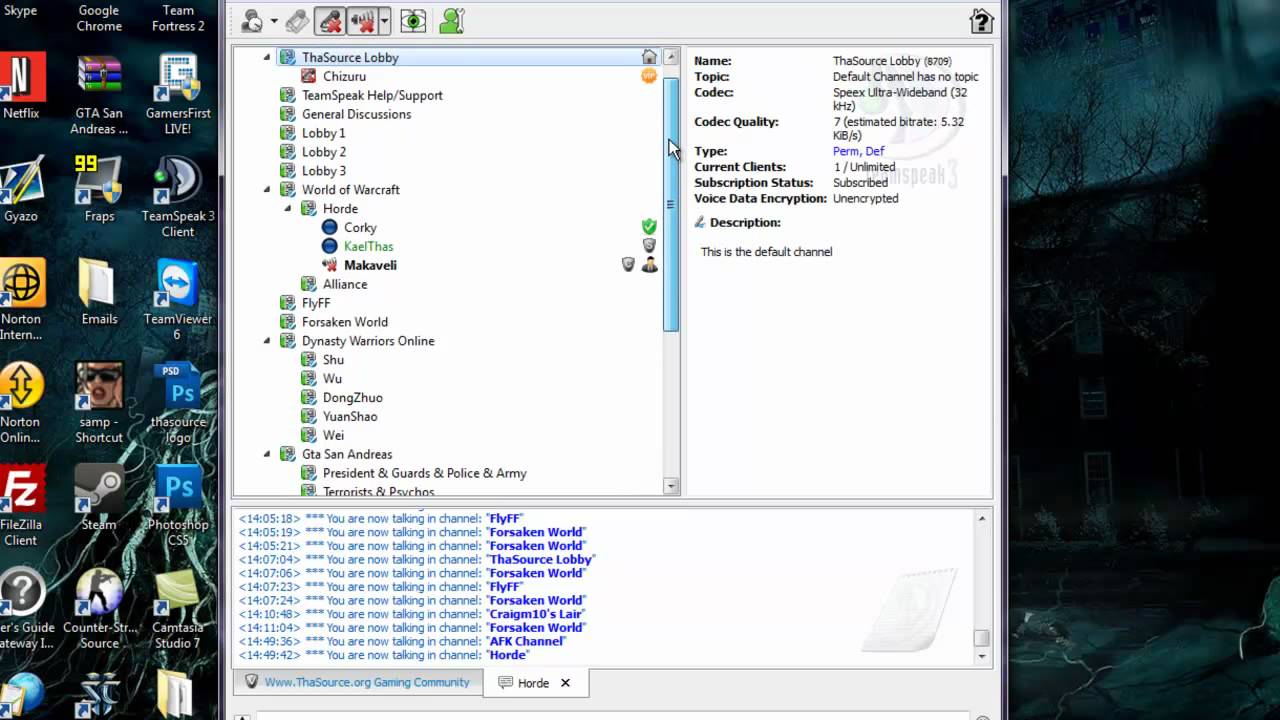Click Makaveli's grey shield icon
Image resolution: width=1280 pixels, height=720 pixels.
point(628,265)
